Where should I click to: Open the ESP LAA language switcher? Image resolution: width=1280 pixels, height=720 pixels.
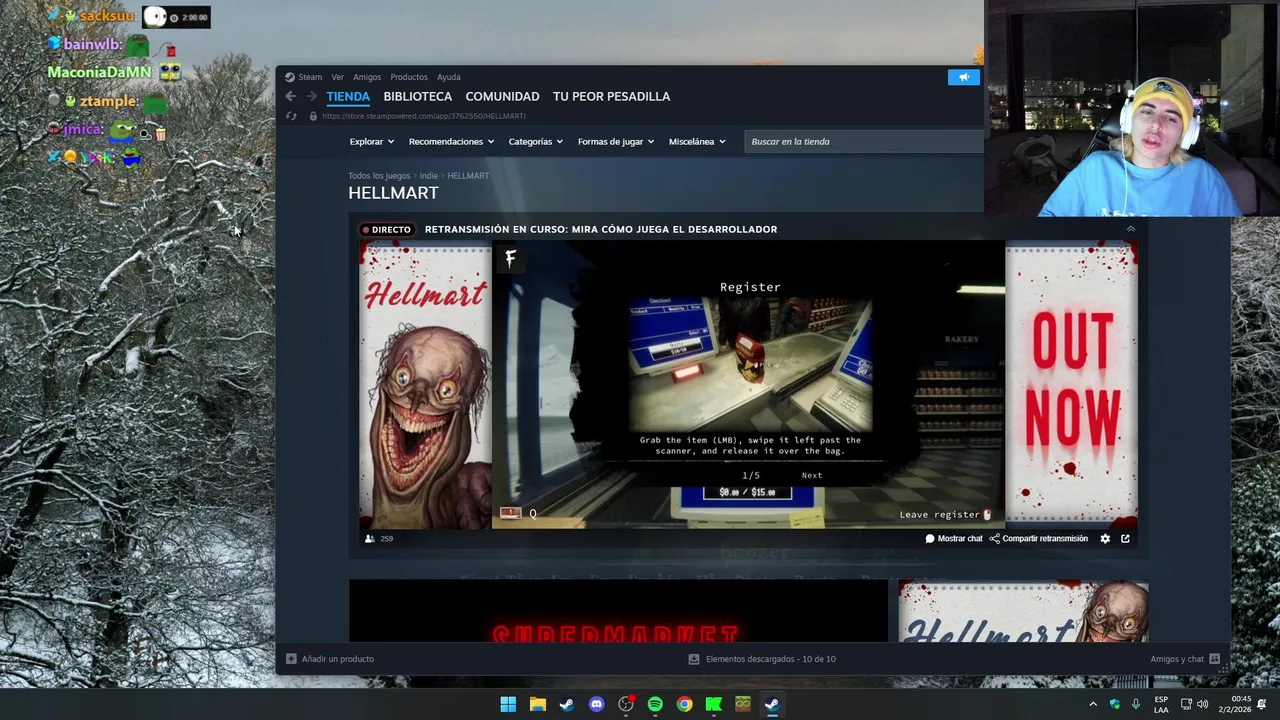[x=1161, y=704]
